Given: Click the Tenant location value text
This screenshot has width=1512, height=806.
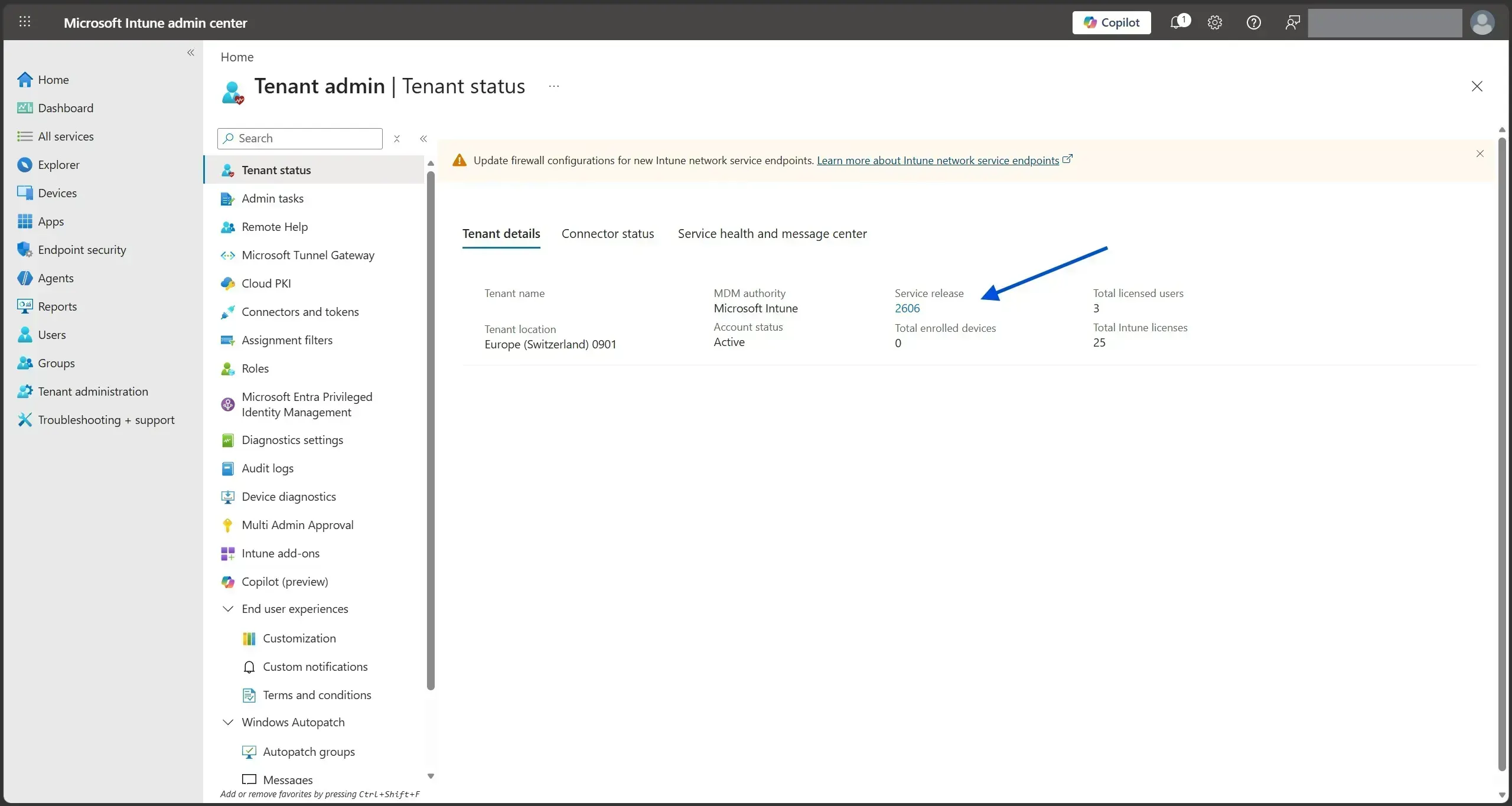Looking at the screenshot, I should point(550,344).
